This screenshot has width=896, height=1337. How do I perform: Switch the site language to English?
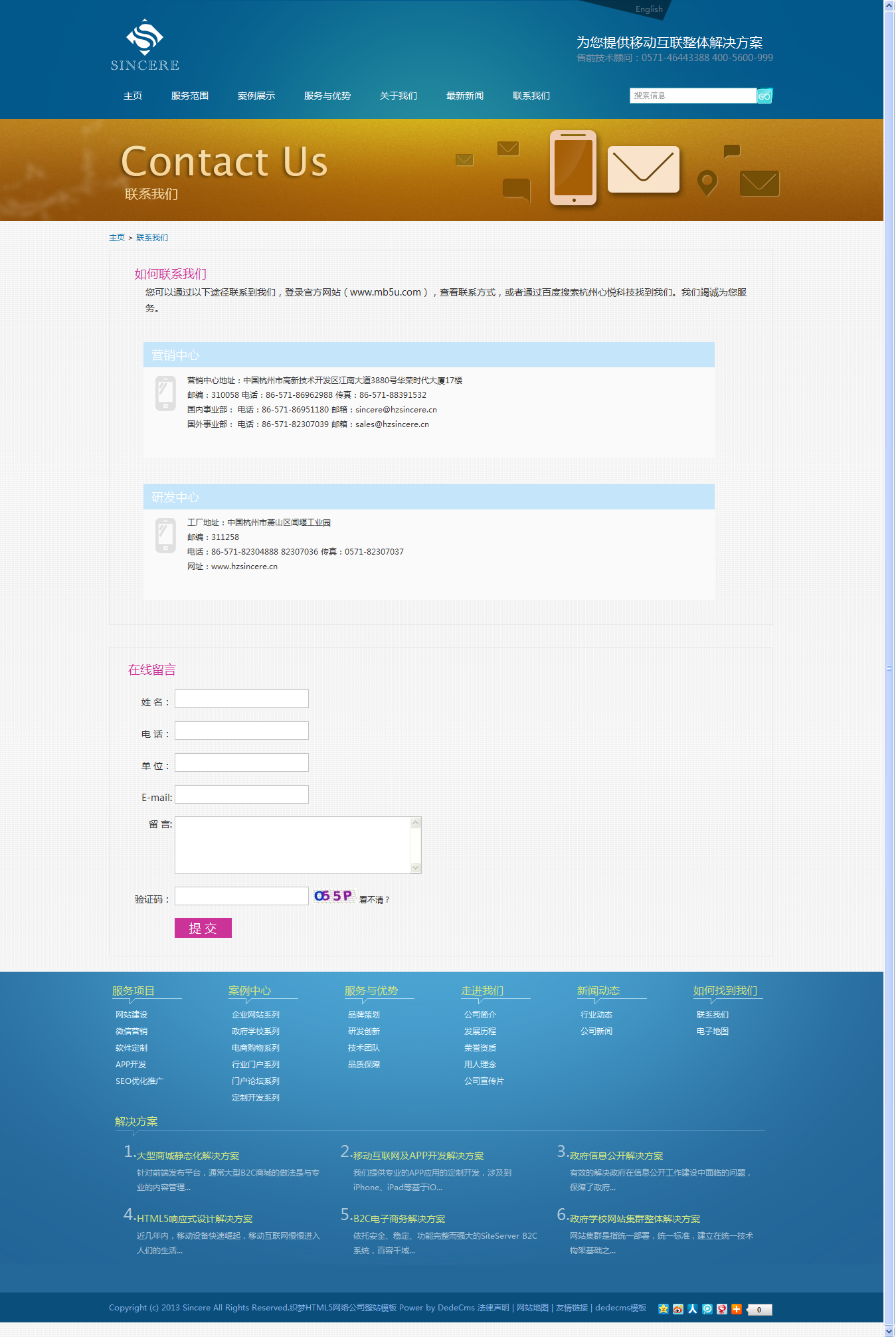[649, 9]
